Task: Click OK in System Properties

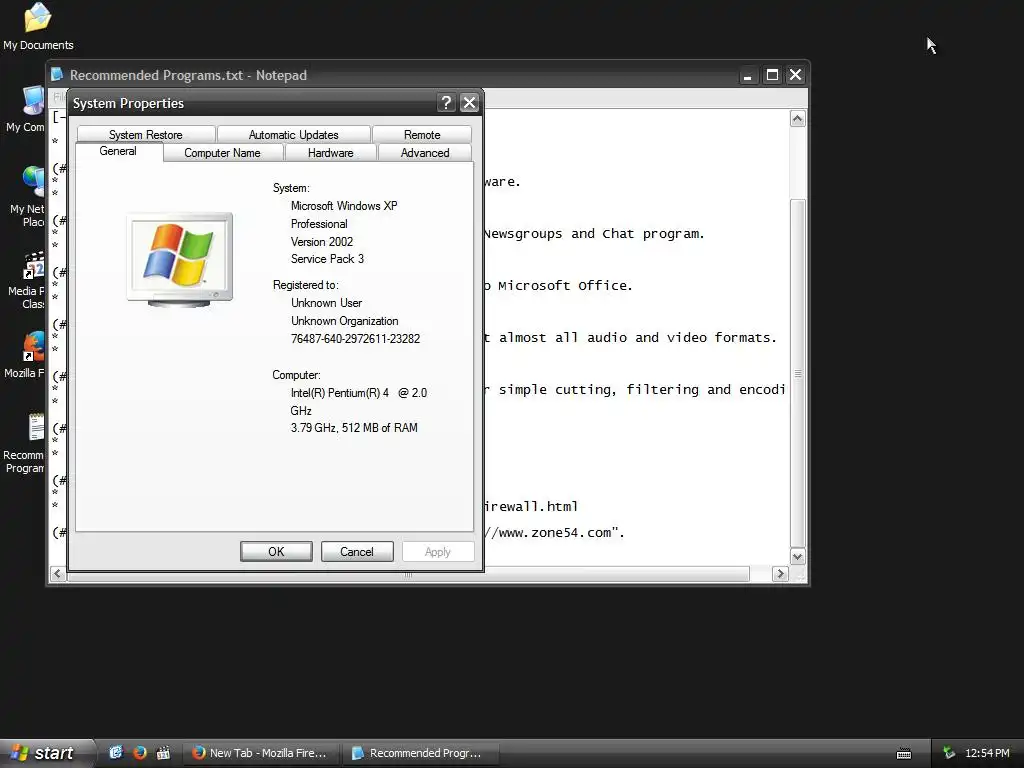Action: click(276, 552)
